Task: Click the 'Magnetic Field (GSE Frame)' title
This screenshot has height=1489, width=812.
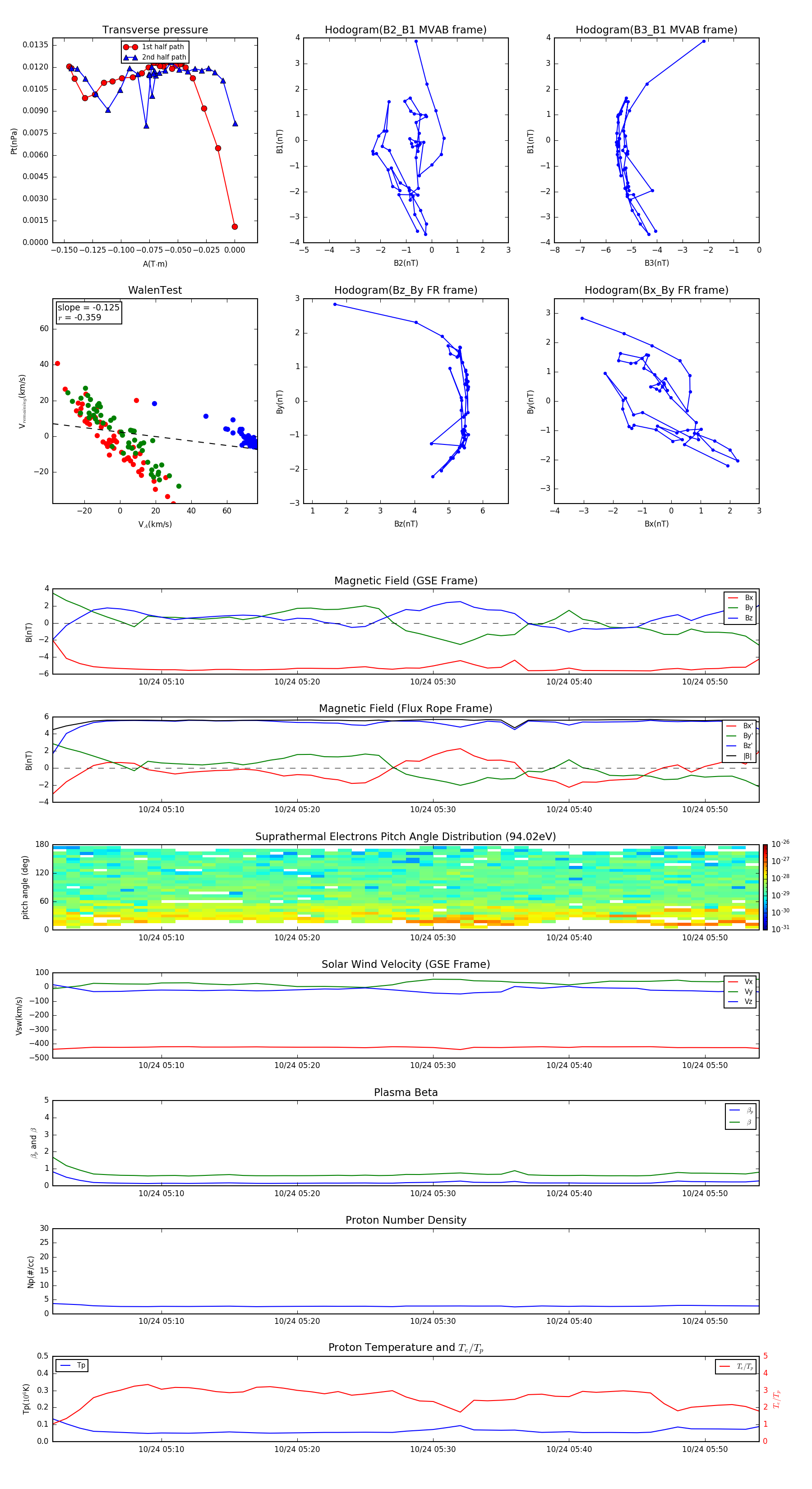Action: coord(405,581)
